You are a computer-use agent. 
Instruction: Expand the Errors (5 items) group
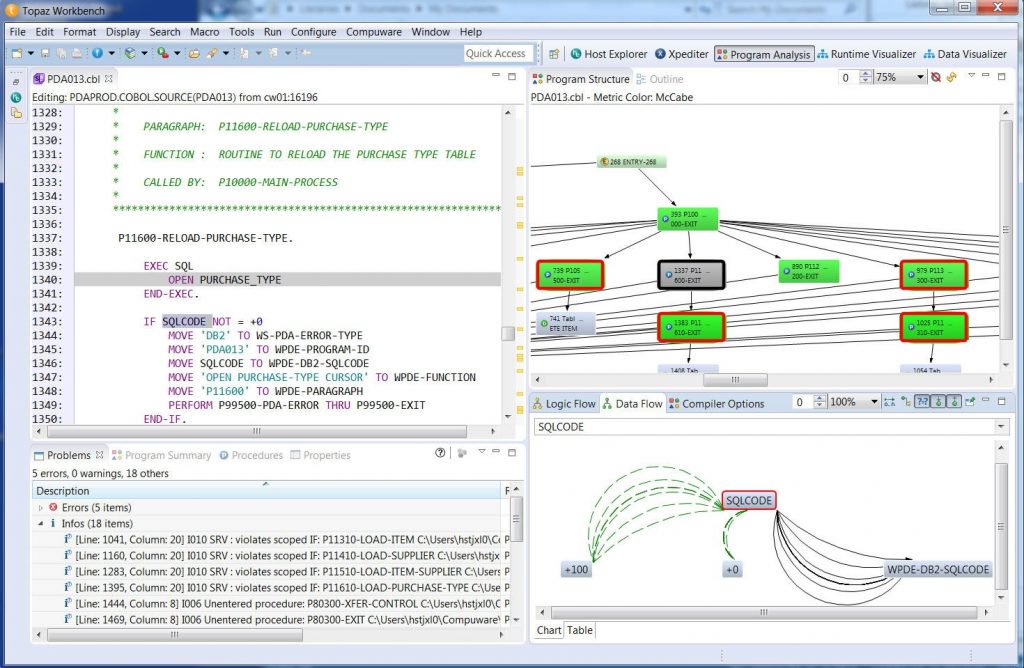(41, 508)
